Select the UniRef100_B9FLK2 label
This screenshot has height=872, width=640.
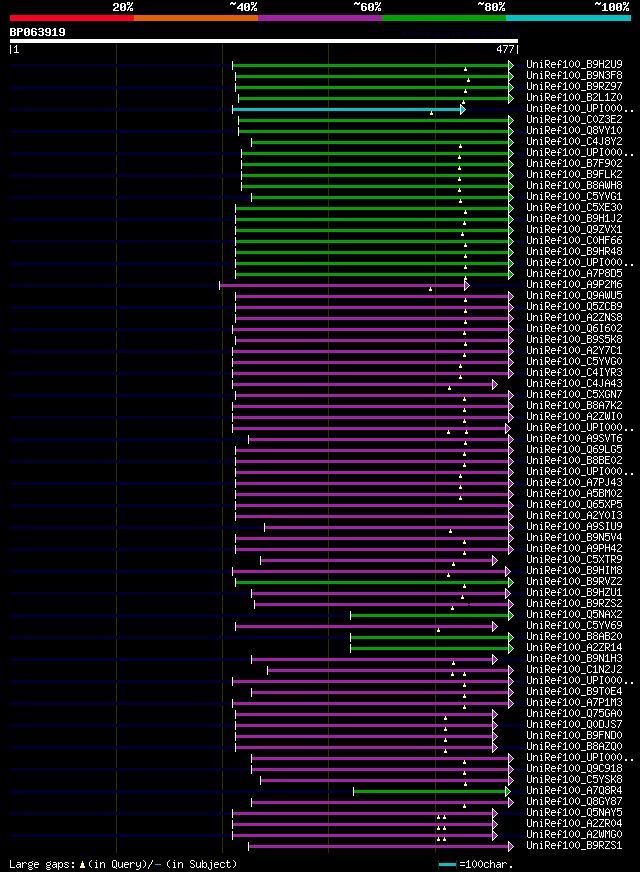coord(574,175)
